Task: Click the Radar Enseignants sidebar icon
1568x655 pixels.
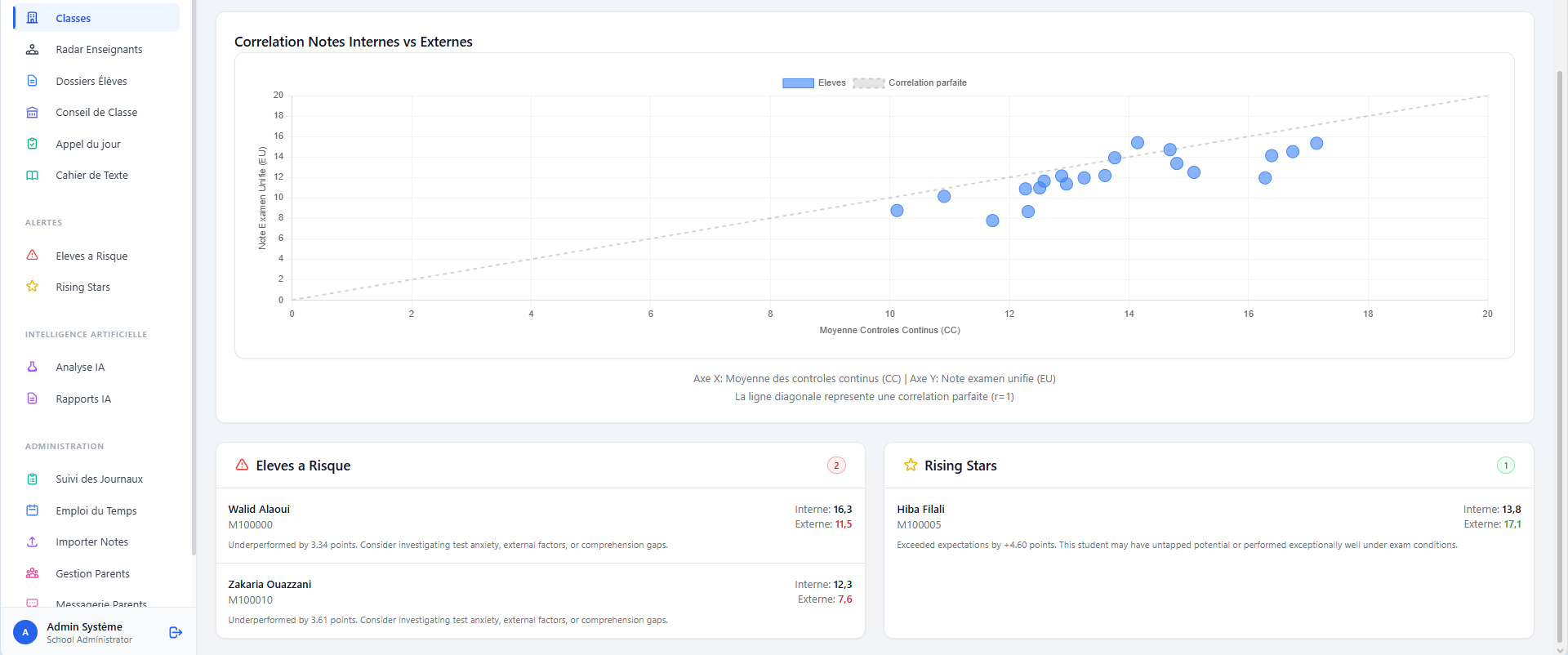Action: coord(33,50)
